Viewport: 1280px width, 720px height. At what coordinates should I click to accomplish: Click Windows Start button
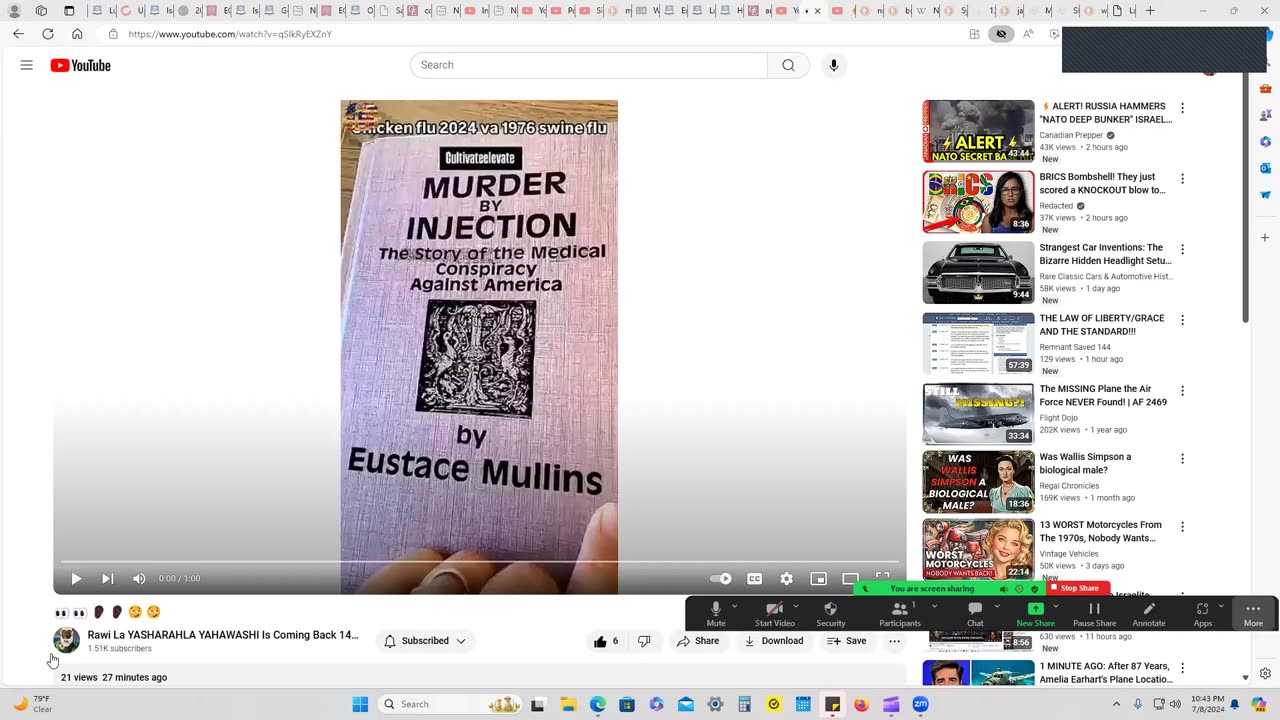point(360,704)
